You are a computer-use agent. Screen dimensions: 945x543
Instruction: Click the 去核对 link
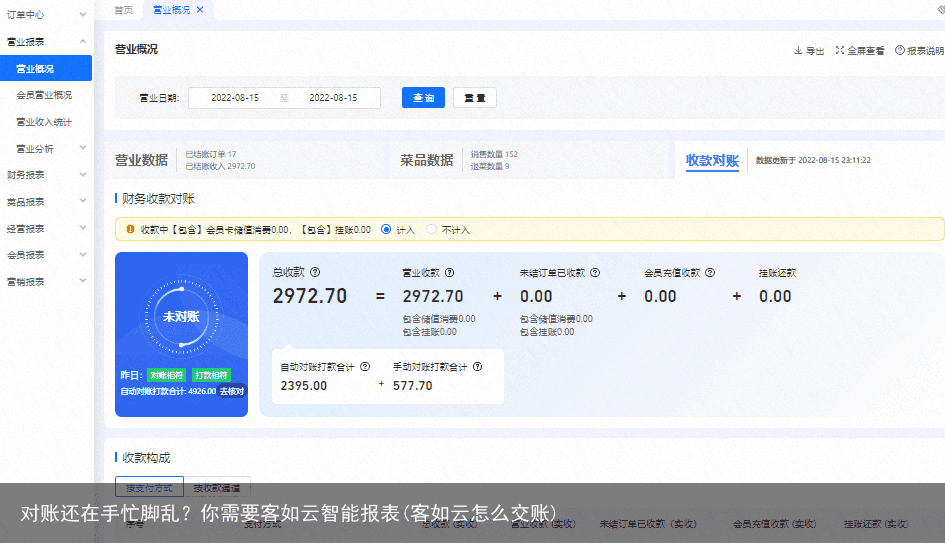tap(232, 391)
